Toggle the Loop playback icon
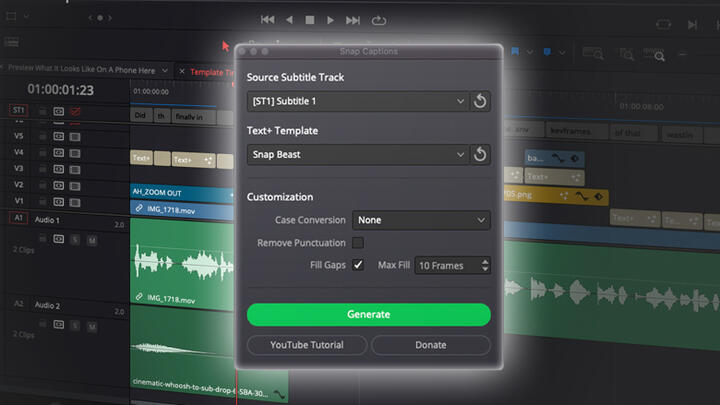The image size is (720, 405). click(378, 19)
